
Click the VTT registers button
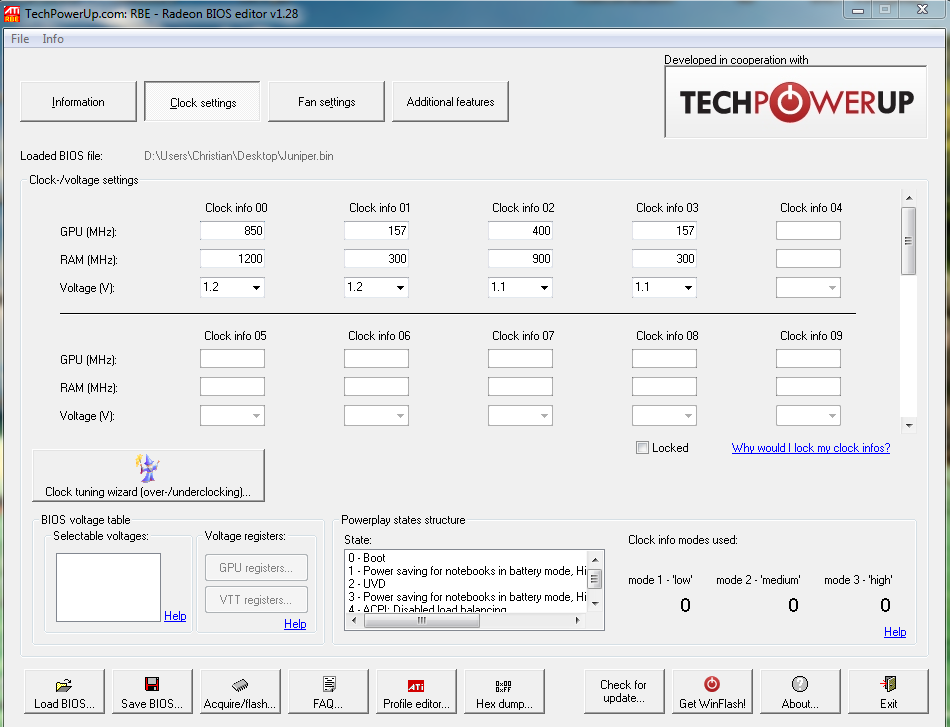point(256,600)
